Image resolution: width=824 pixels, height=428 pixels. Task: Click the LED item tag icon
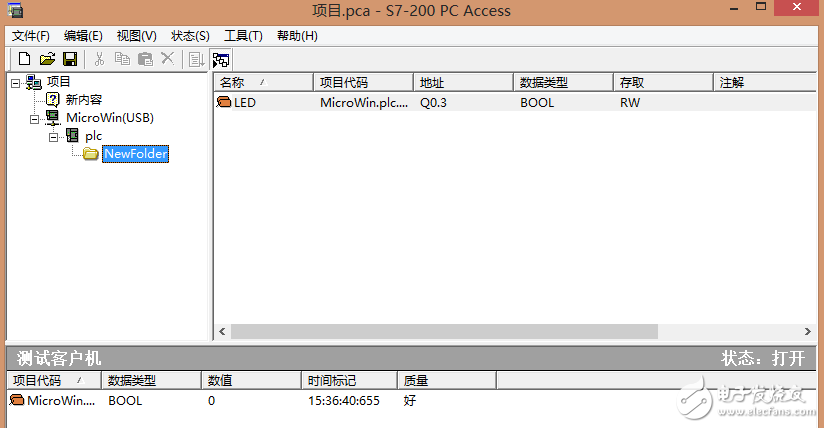[x=224, y=102]
